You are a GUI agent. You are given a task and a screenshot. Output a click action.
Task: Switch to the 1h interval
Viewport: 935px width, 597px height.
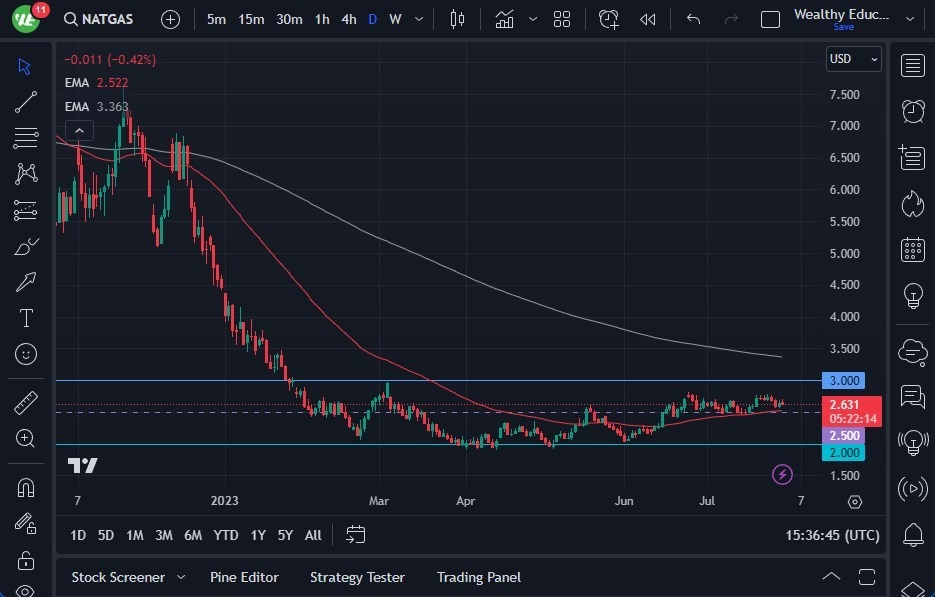coord(322,20)
